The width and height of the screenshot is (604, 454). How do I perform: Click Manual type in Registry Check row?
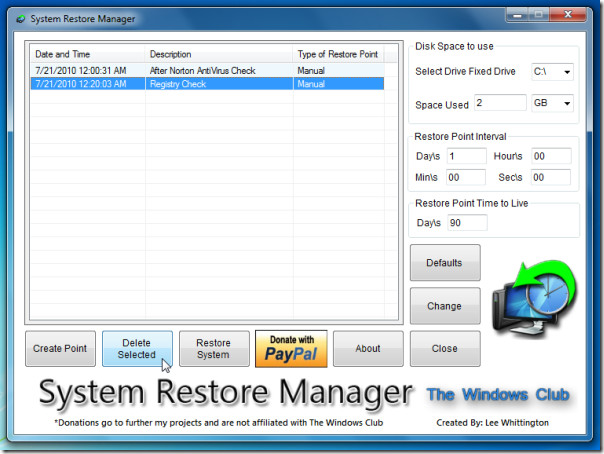(x=311, y=84)
